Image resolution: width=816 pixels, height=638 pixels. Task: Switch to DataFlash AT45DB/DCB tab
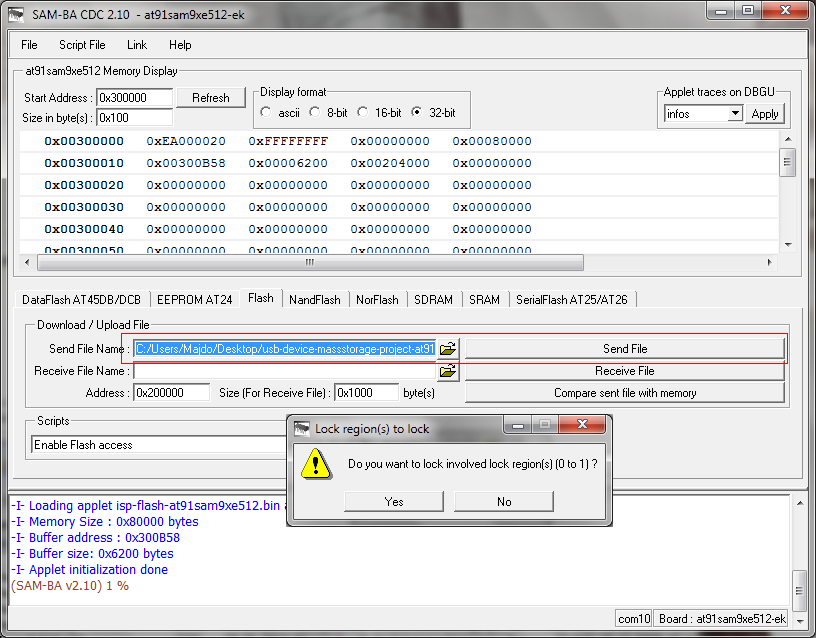82,300
